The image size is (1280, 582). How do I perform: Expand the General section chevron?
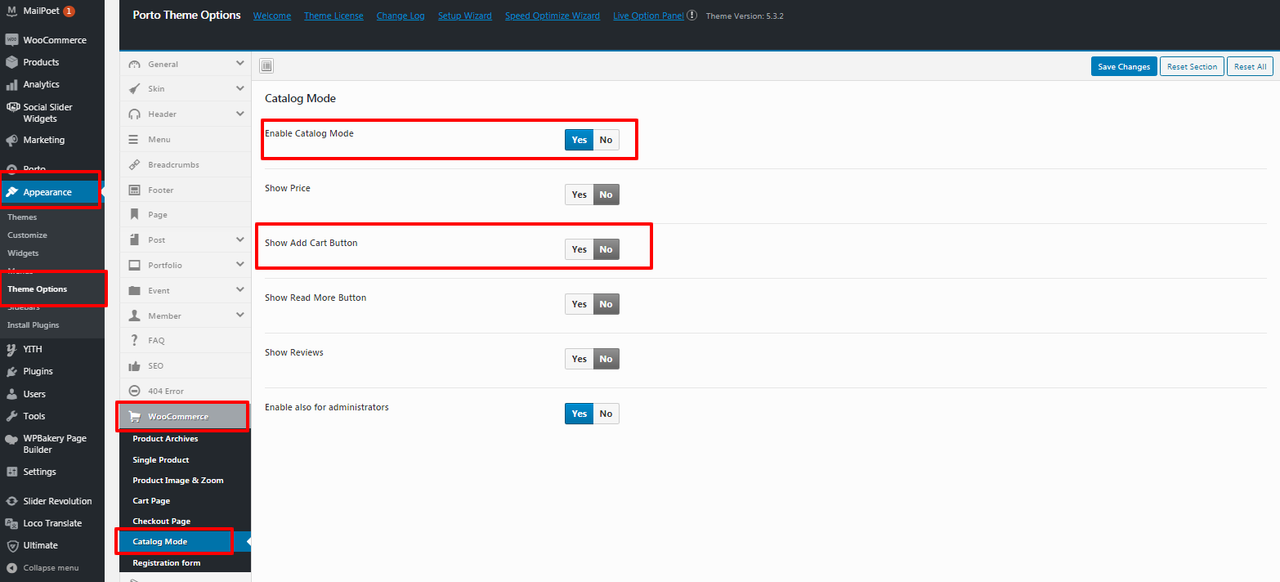(240, 63)
